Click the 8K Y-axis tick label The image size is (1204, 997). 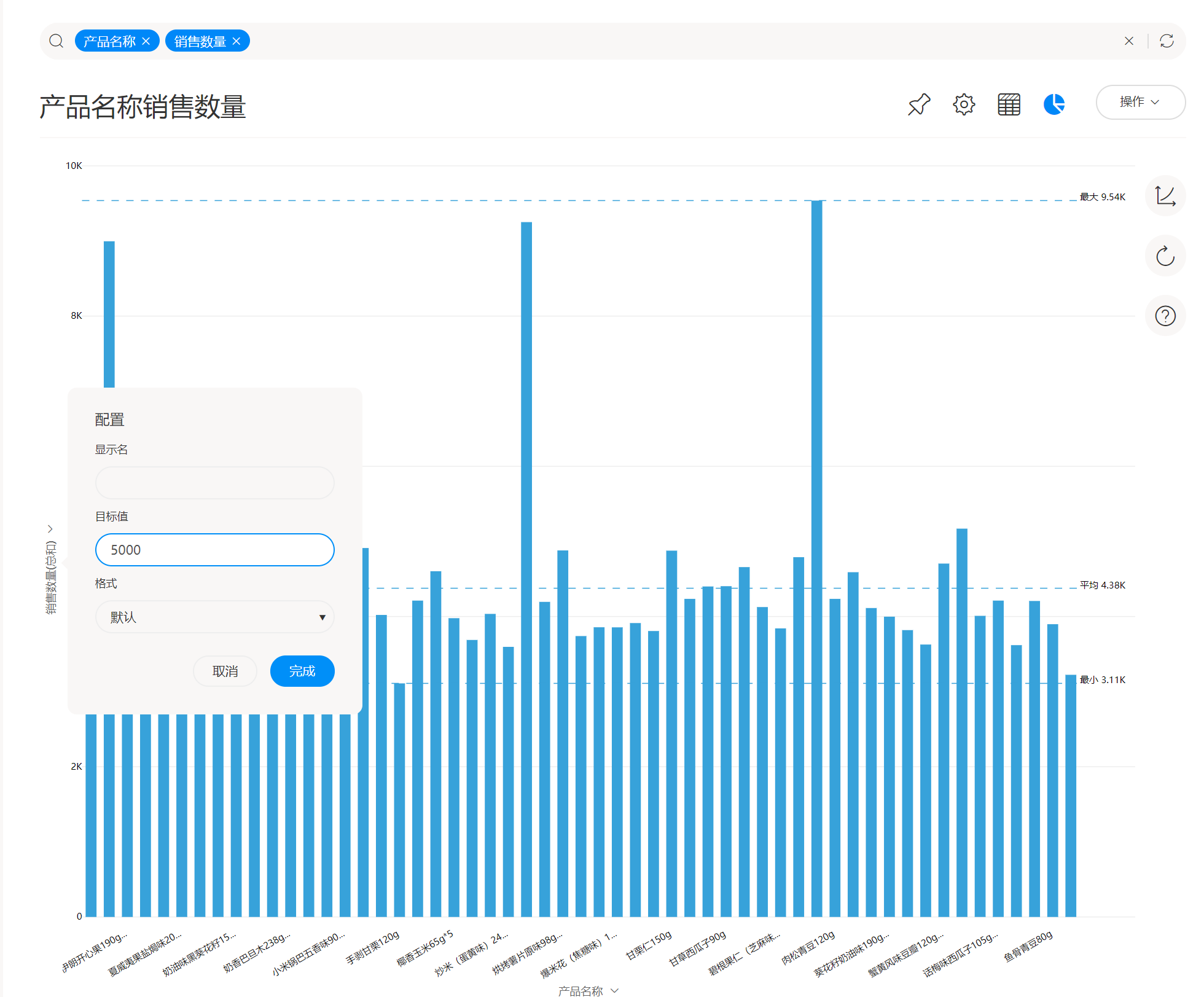(x=76, y=316)
